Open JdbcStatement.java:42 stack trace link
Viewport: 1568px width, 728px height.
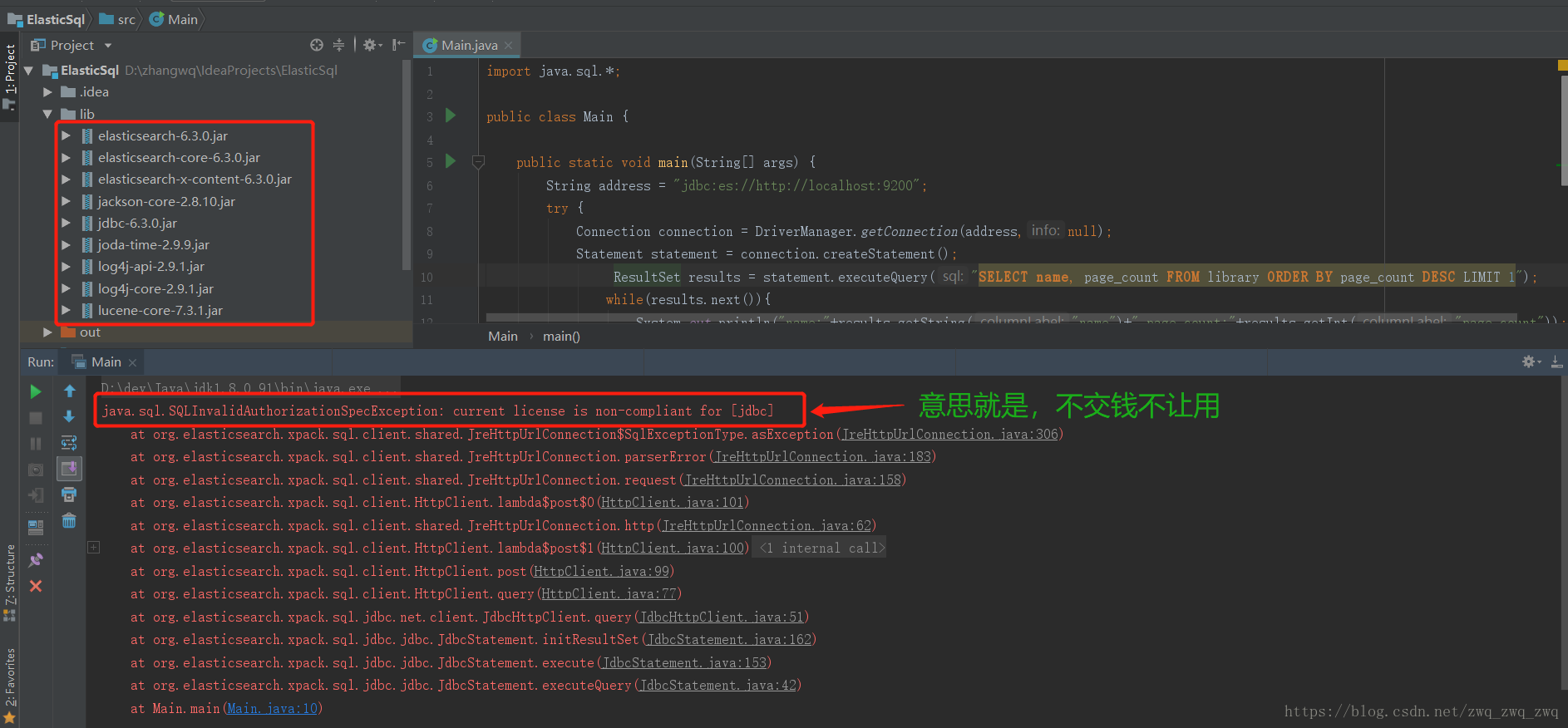pos(718,685)
